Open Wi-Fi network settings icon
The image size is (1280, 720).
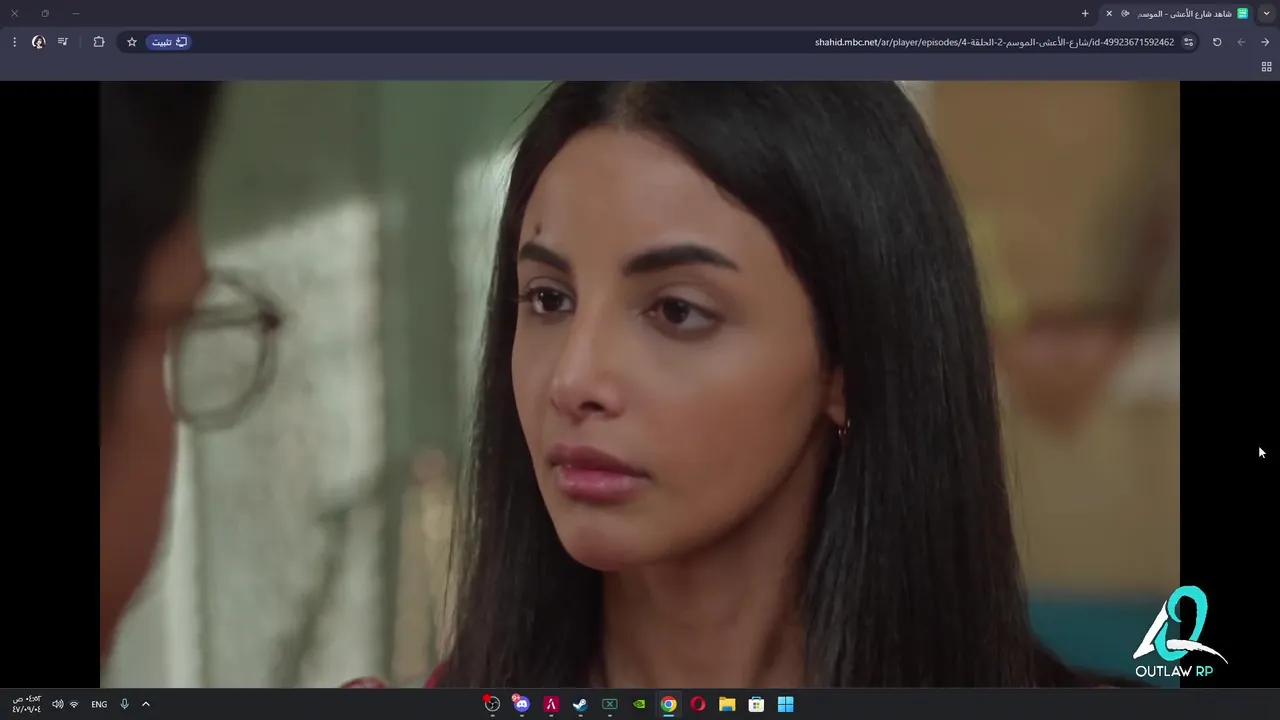[74, 704]
